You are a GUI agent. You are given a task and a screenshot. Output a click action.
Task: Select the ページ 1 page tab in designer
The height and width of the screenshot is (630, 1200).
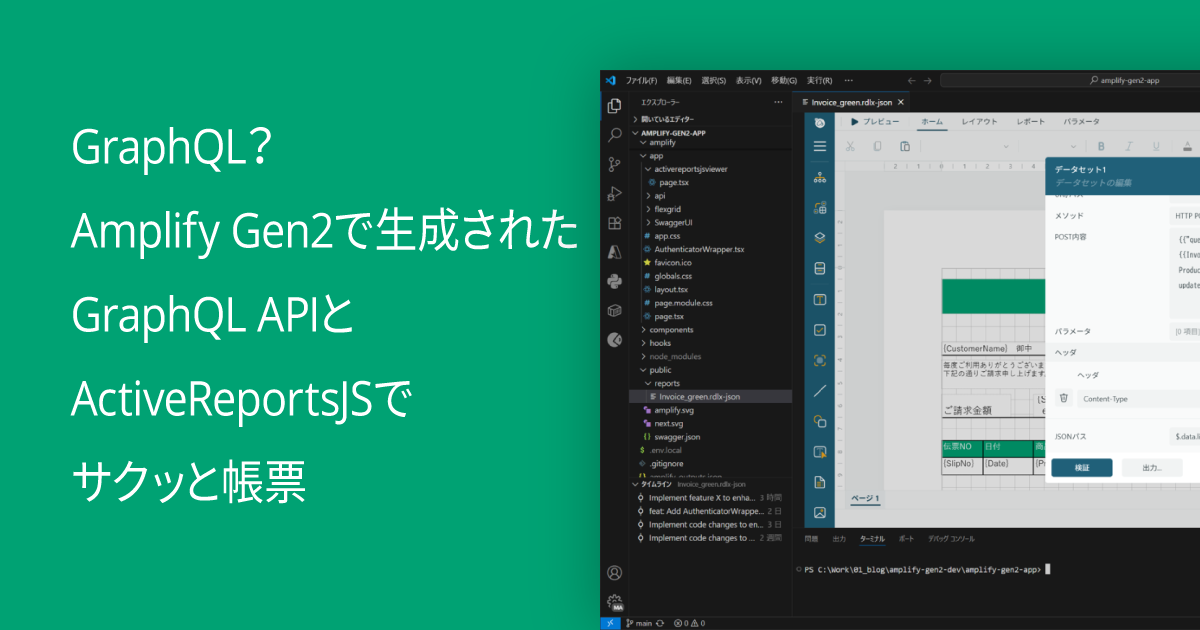865,498
